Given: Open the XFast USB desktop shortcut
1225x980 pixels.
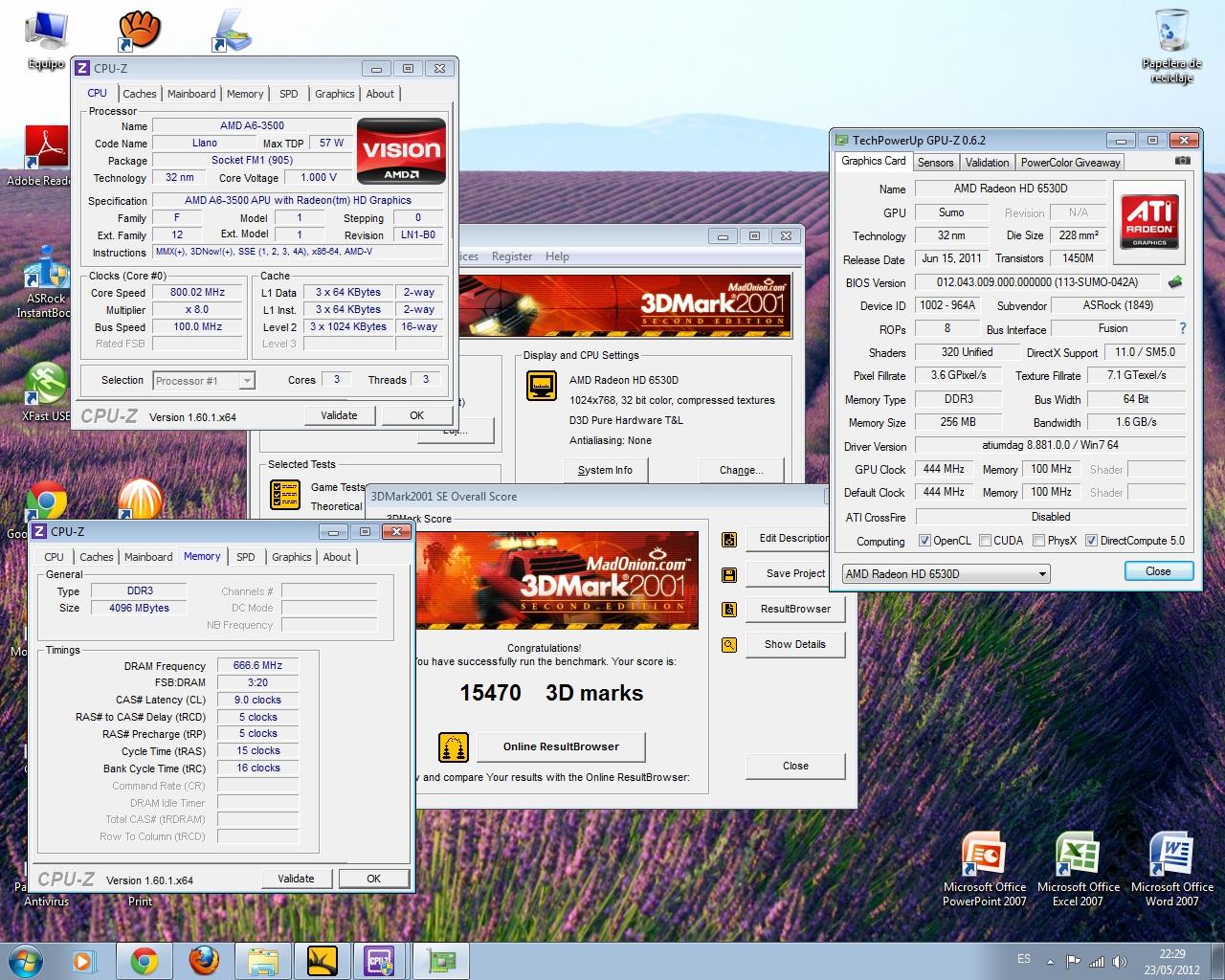Looking at the screenshot, I should click(x=46, y=392).
